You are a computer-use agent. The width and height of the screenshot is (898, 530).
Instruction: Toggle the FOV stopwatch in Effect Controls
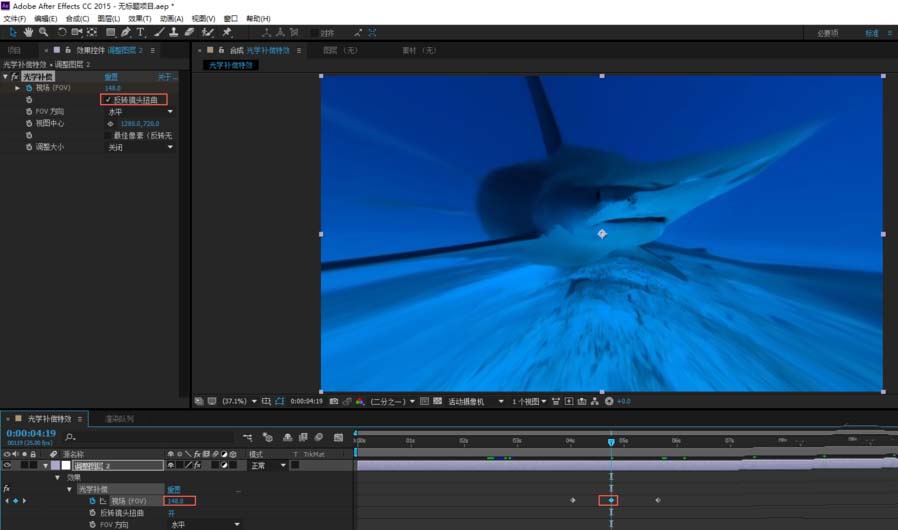pos(29,88)
